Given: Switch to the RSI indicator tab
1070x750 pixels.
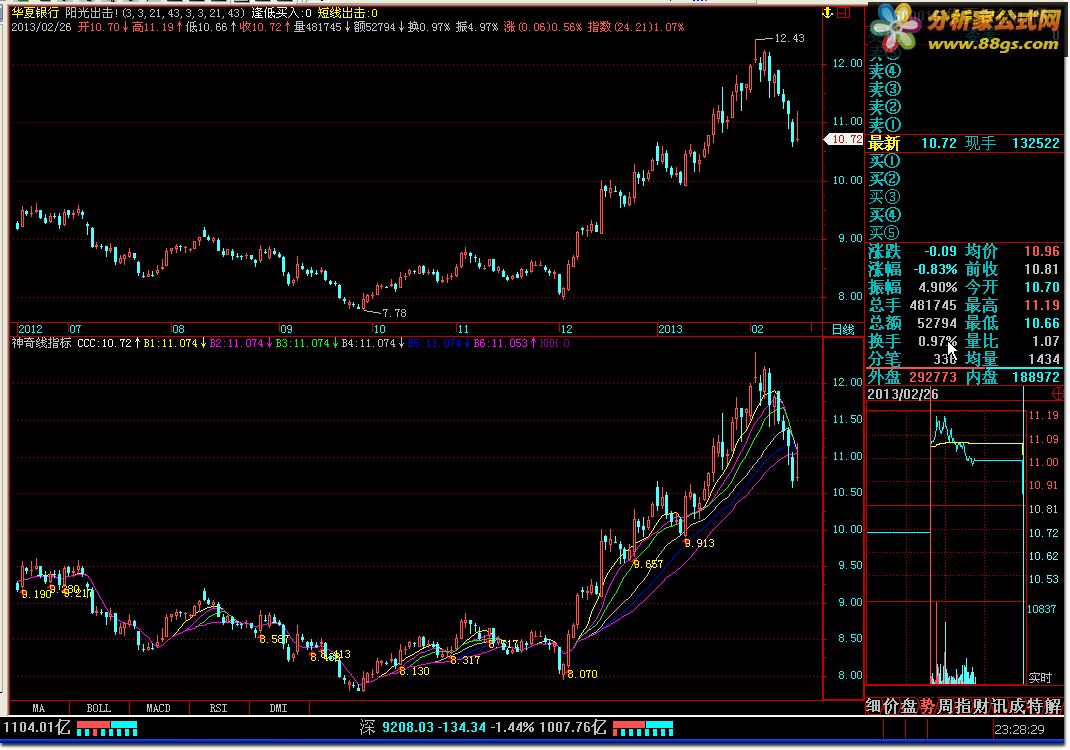Looking at the screenshot, I should [218, 708].
